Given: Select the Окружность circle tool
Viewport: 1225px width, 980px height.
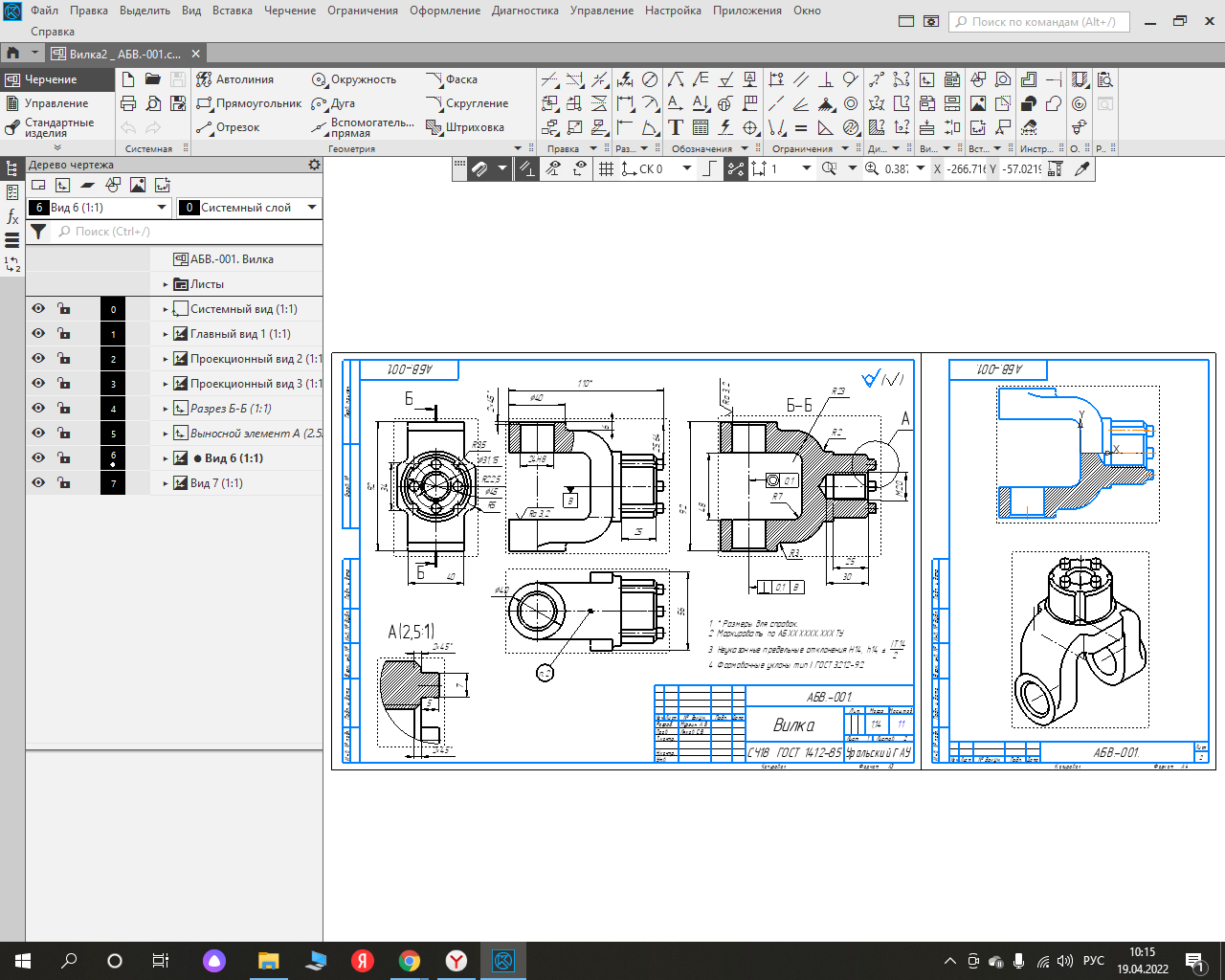Looking at the screenshot, I should tap(353, 79).
